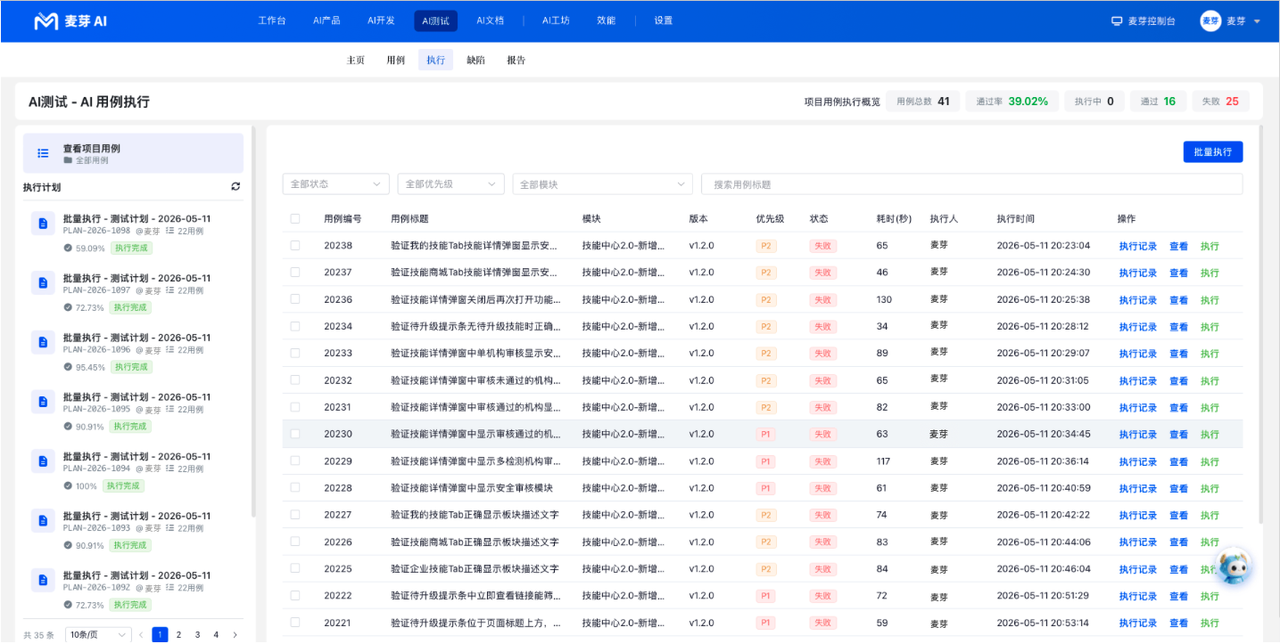1280x644 pixels.
Task: Check the box for case 20234
Action: click(295, 326)
